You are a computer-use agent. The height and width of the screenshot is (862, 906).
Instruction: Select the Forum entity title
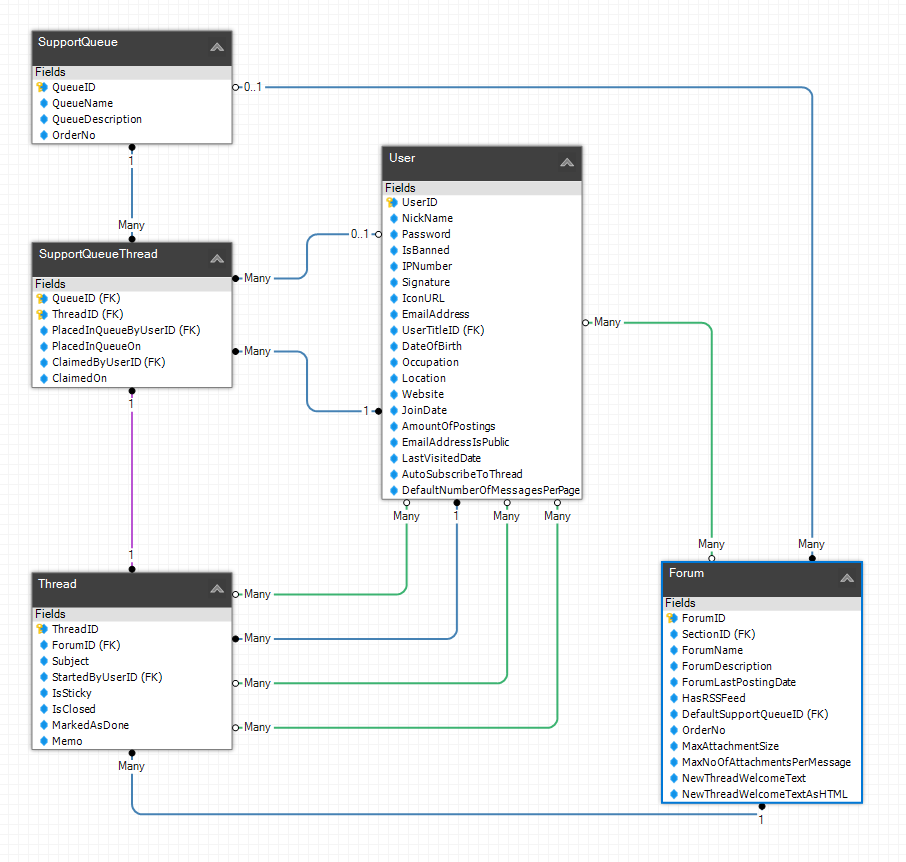pyautogui.click(x=686, y=573)
